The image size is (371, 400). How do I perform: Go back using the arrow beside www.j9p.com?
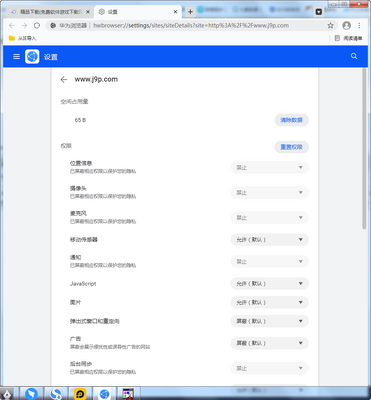[64, 79]
